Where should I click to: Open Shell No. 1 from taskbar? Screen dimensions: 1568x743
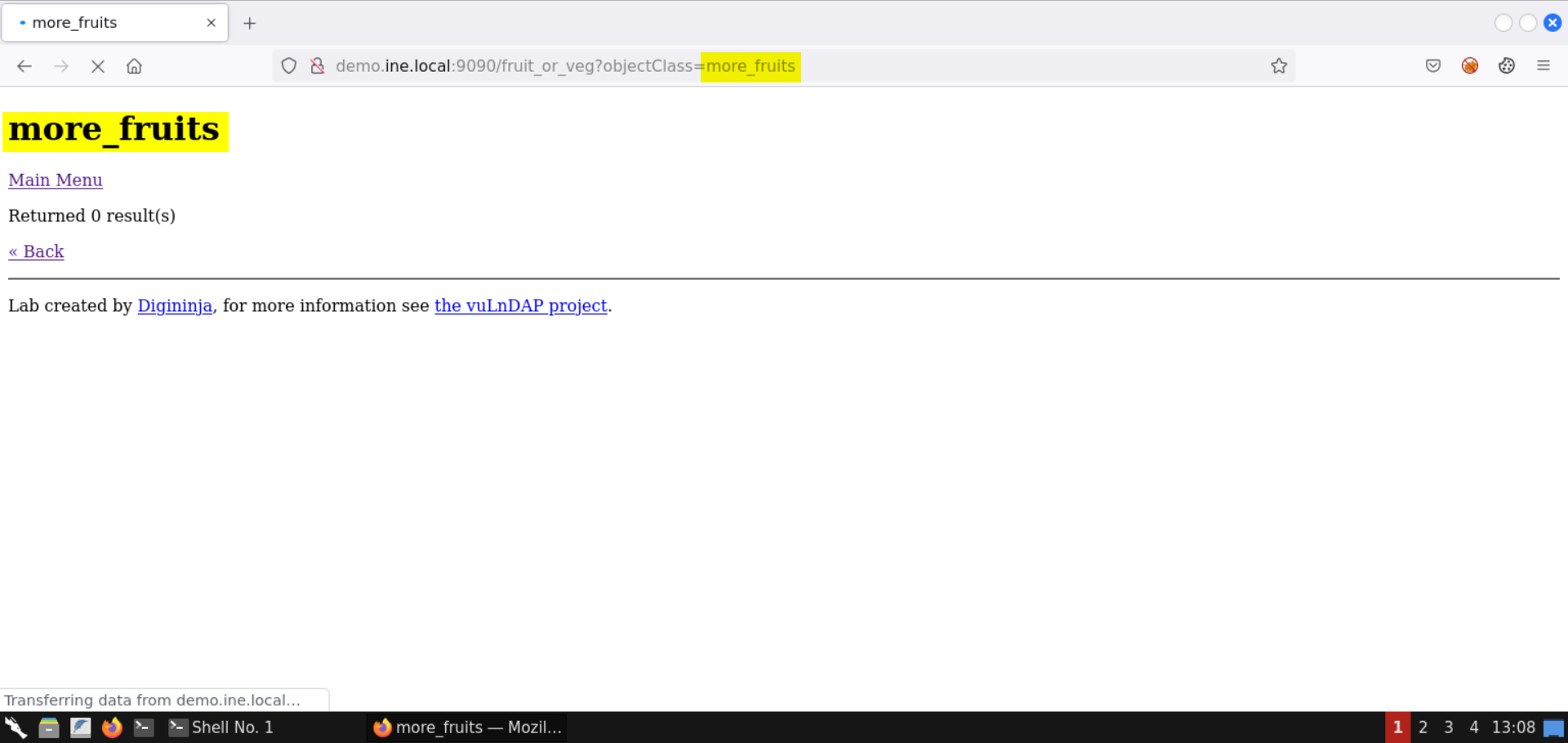(222, 727)
